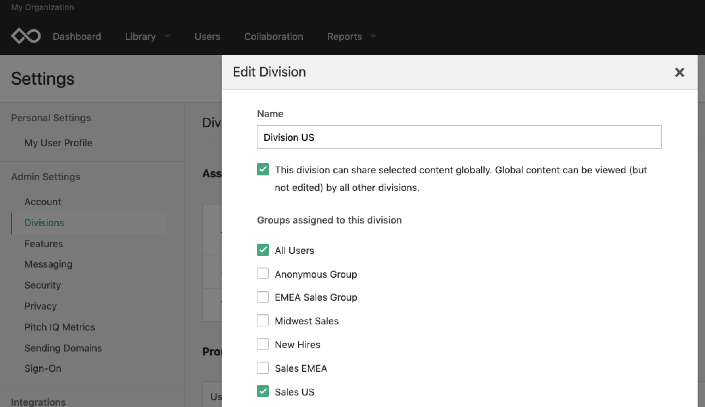Open Account admin settings

point(43,202)
